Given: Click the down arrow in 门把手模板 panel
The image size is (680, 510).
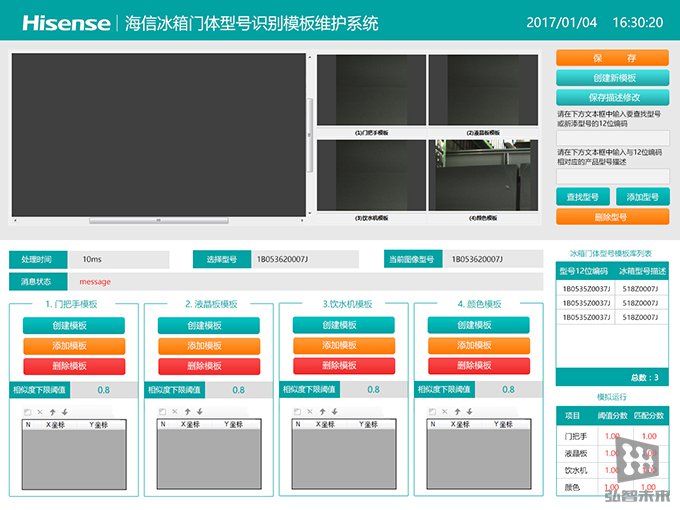Looking at the screenshot, I should [x=65, y=412].
